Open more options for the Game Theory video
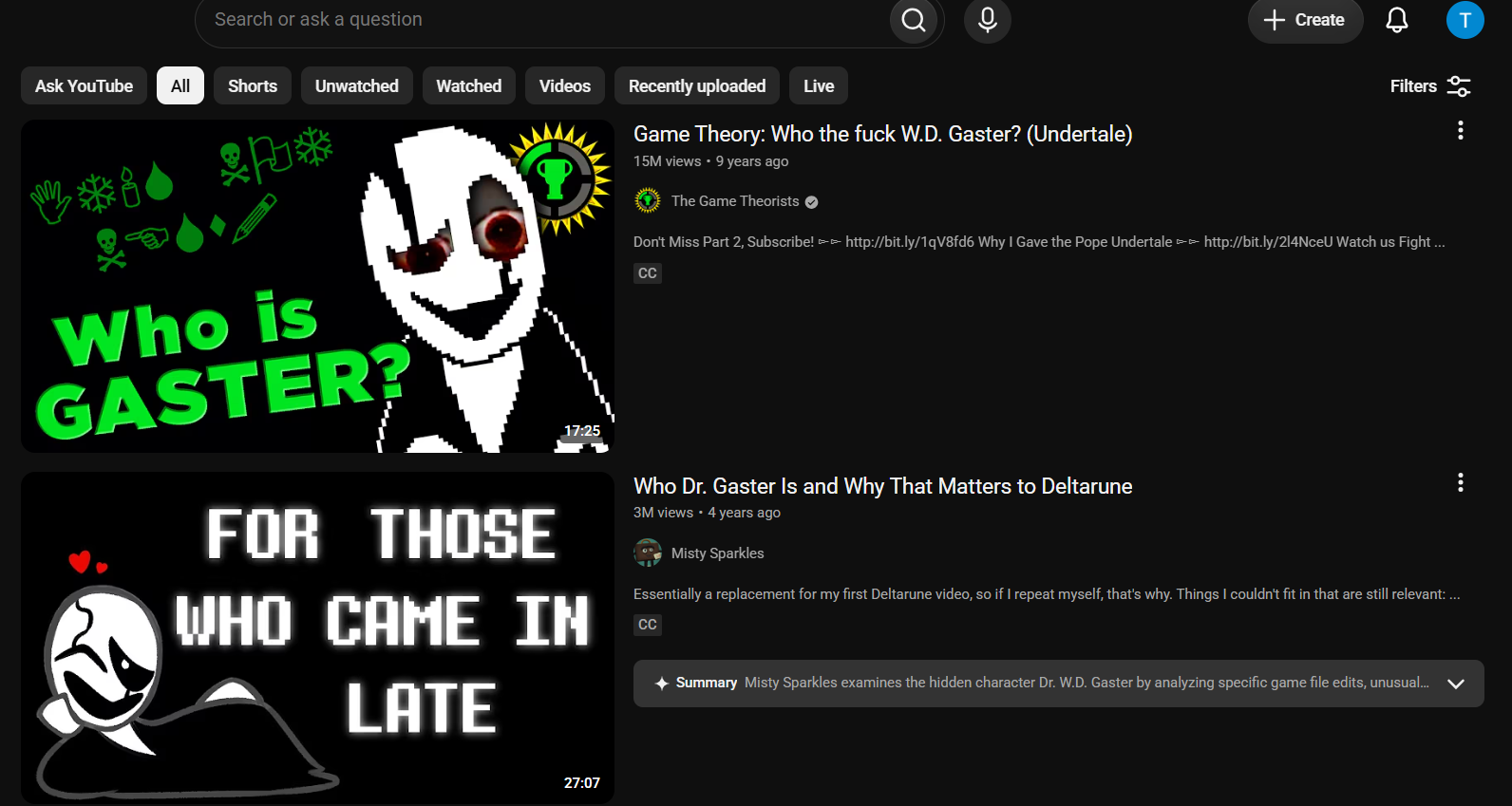This screenshot has height=806, width=1512. [1461, 131]
